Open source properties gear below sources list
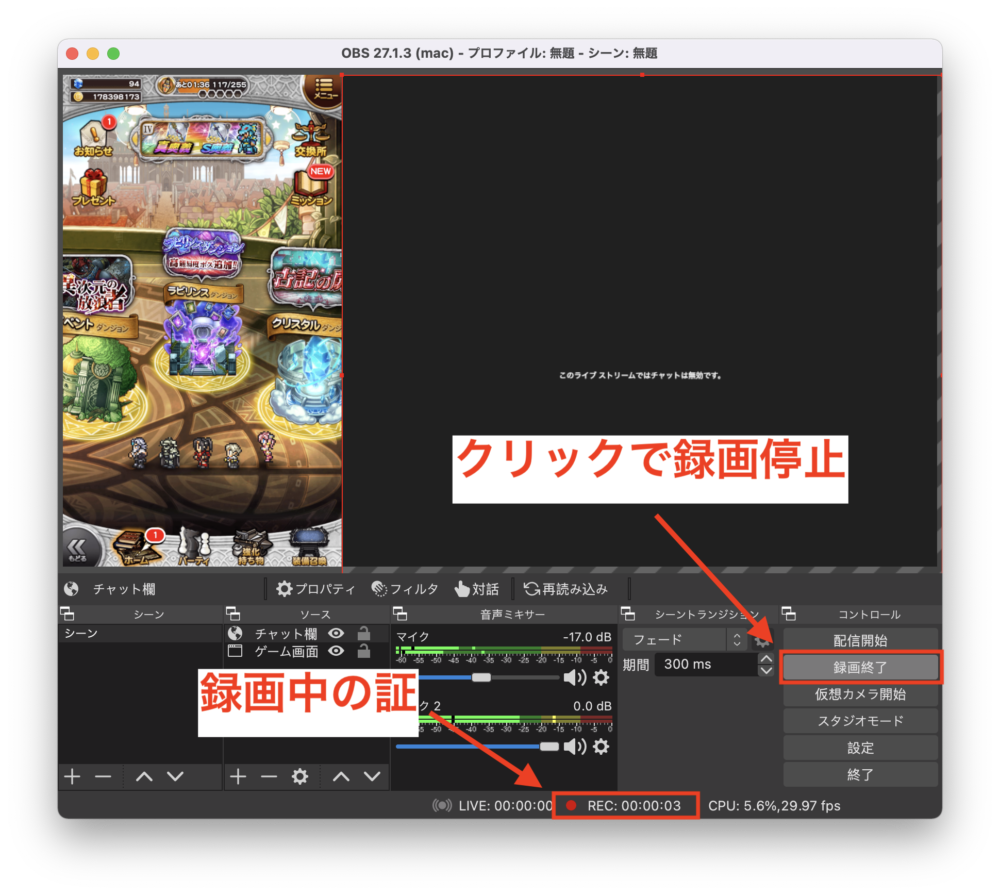This screenshot has height=895, width=1000. click(300, 776)
